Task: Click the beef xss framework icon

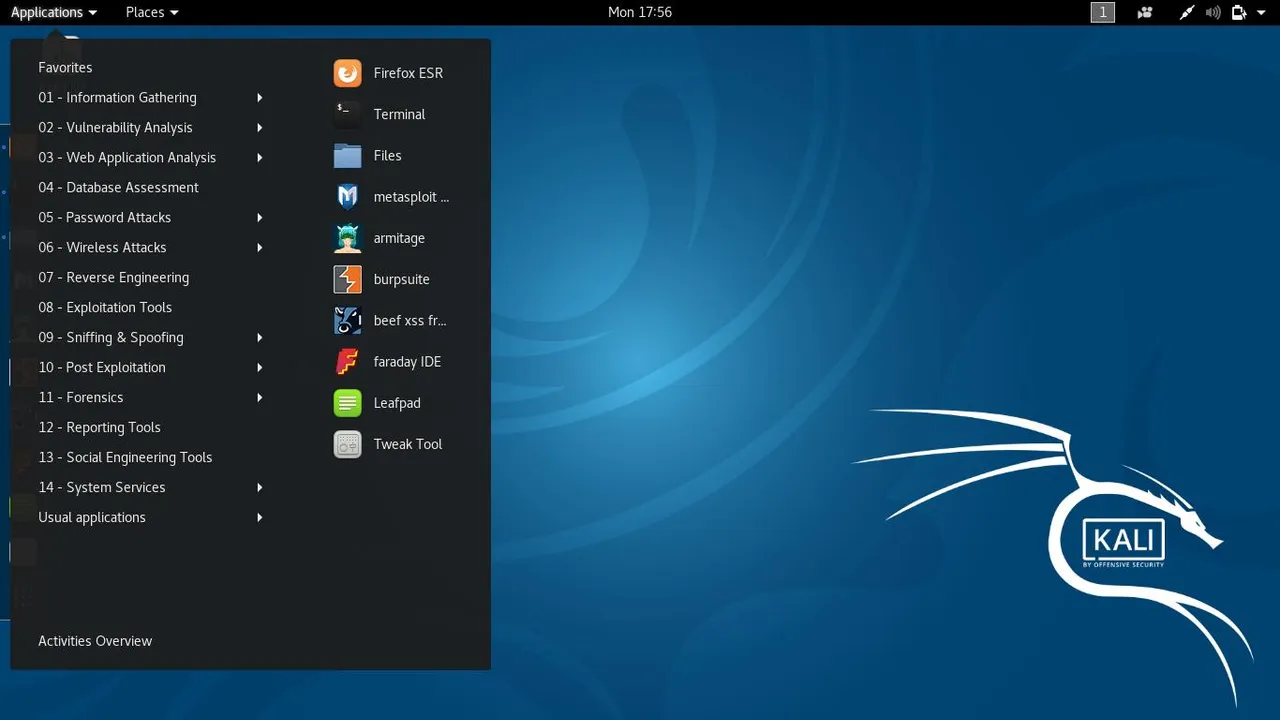Action: tap(347, 321)
